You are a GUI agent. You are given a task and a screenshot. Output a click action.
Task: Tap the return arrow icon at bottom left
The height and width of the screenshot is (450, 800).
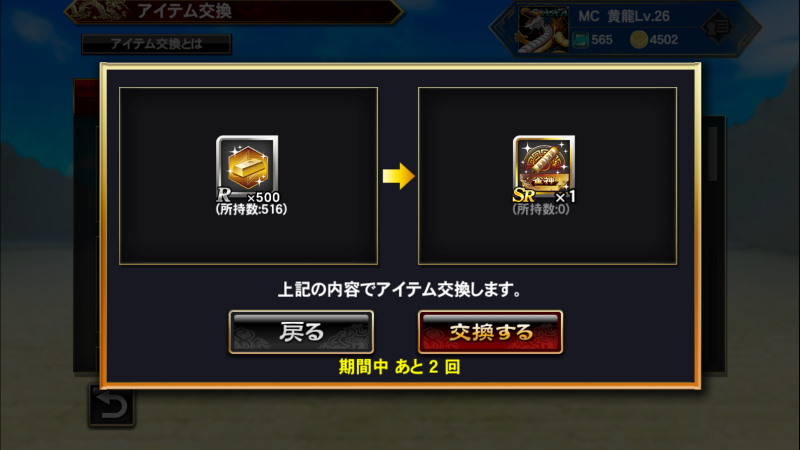tap(112, 406)
